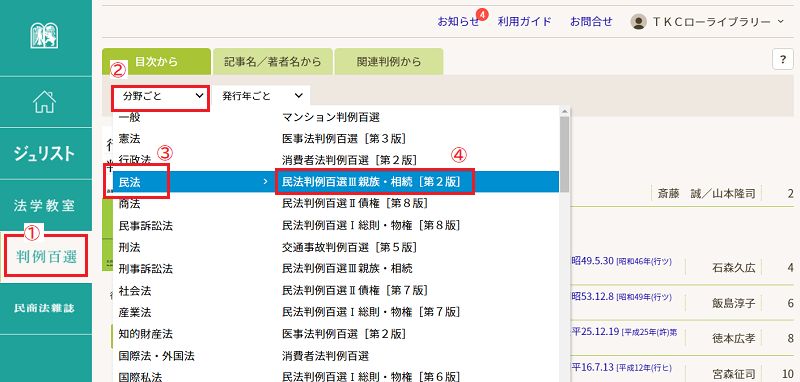Image resolution: width=800 pixels, height=382 pixels.
Task: Click the scrollbar up arrow in the list
Action: (x=564, y=111)
